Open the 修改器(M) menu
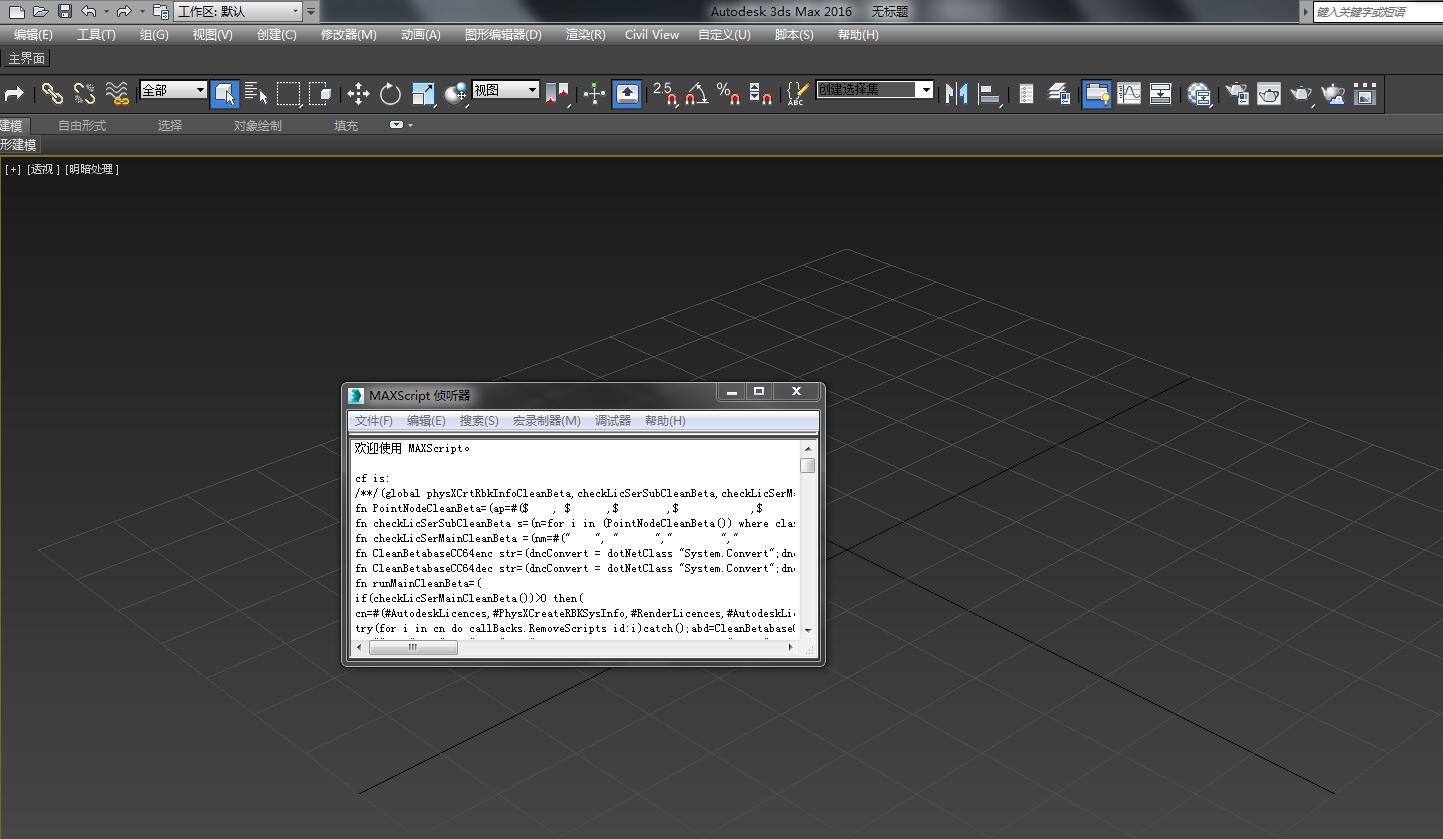Image resolution: width=1443 pixels, height=839 pixels. click(348, 34)
